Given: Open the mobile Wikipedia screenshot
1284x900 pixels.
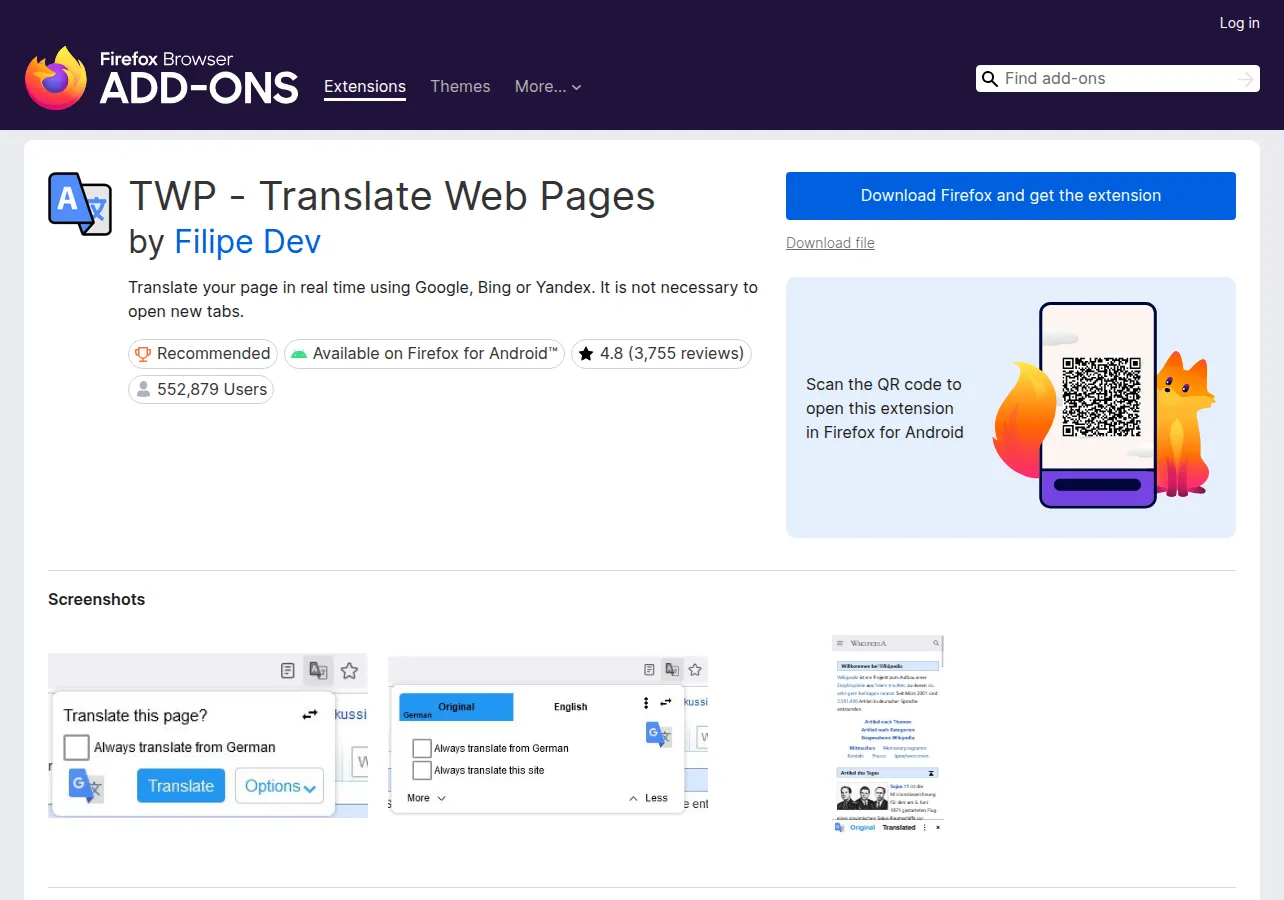Looking at the screenshot, I should tap(888, 734).
